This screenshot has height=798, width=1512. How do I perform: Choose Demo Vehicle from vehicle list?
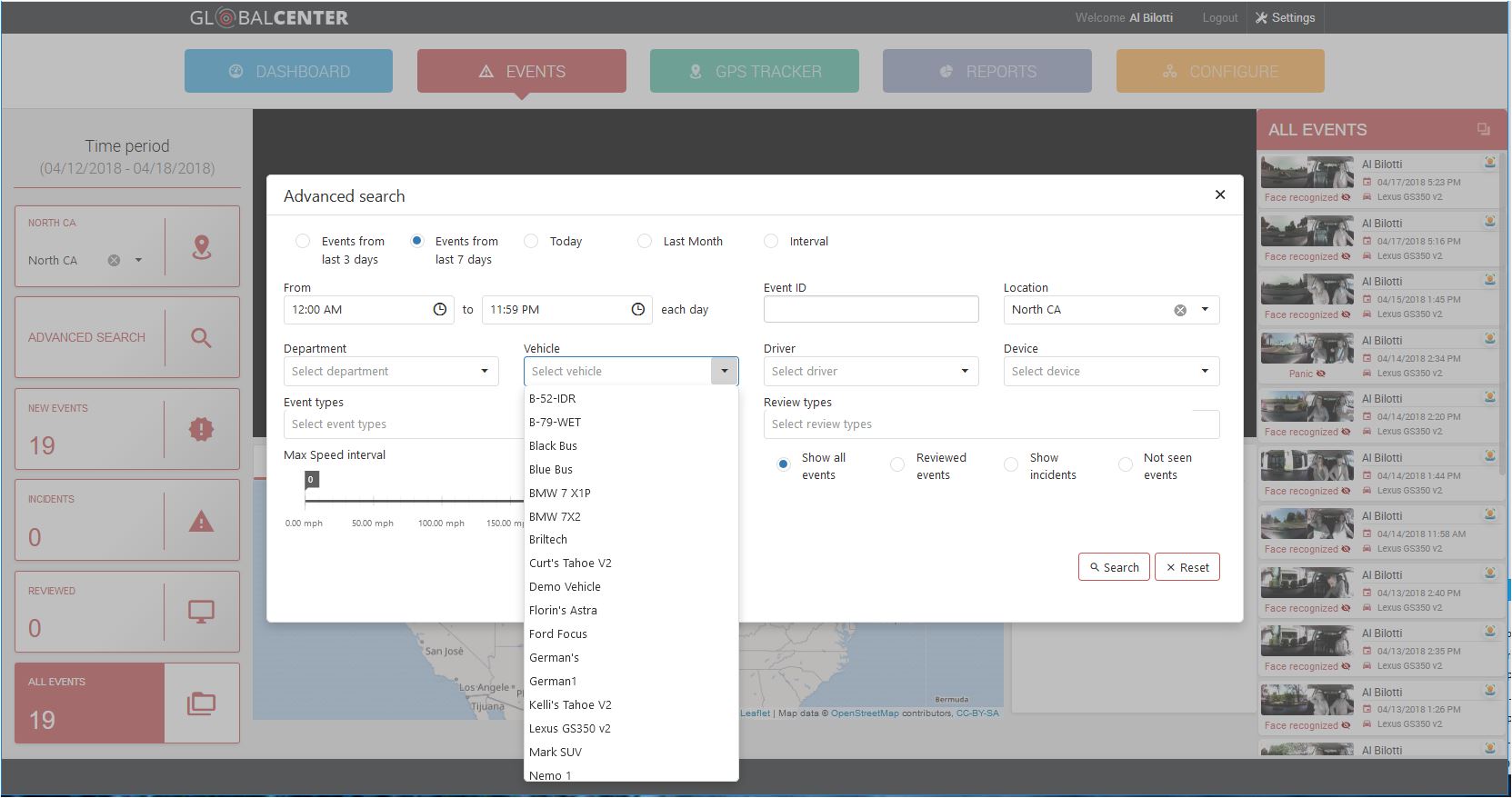(x=631, y=586)
